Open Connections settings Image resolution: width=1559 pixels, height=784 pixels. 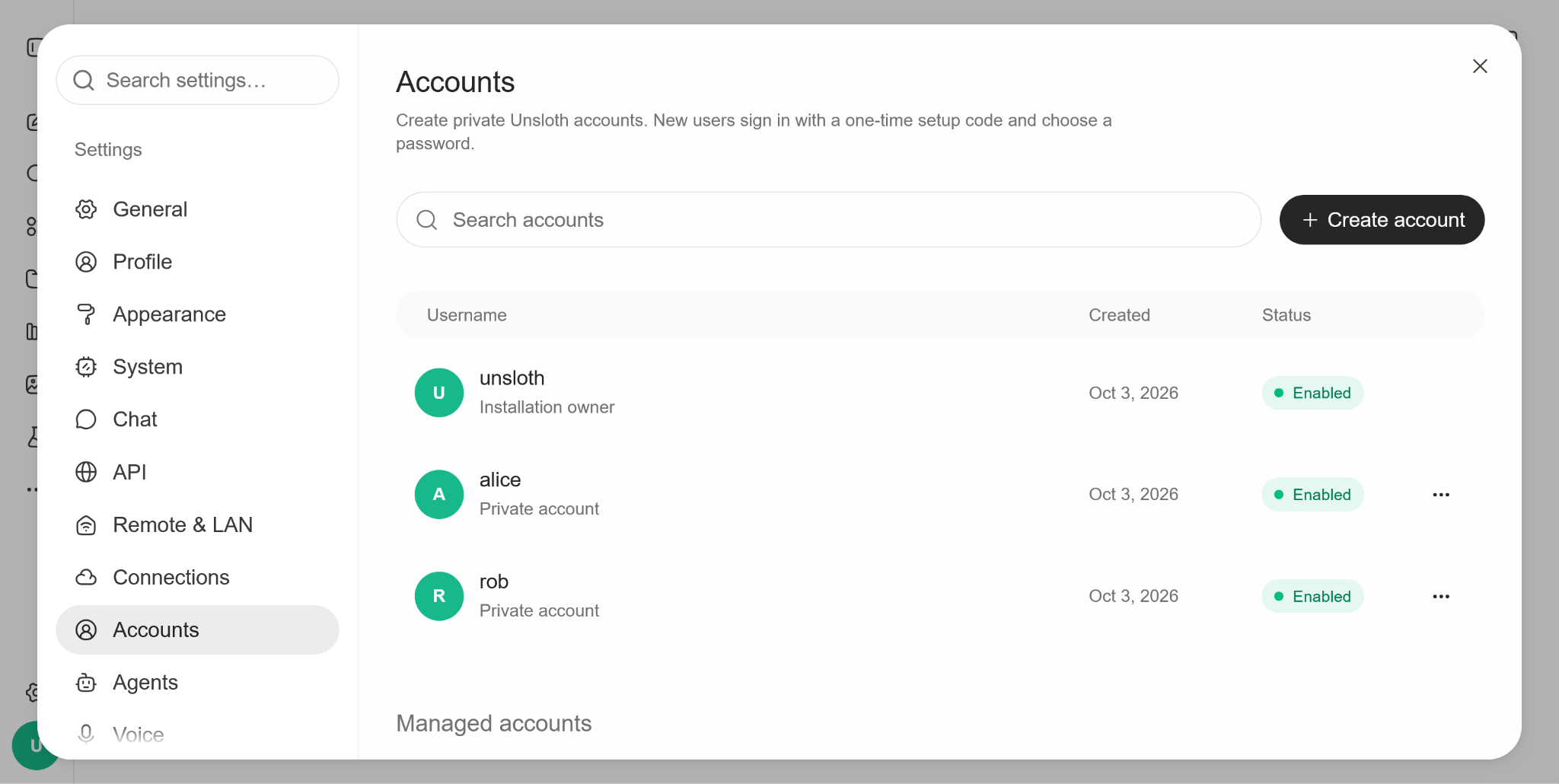197,577
